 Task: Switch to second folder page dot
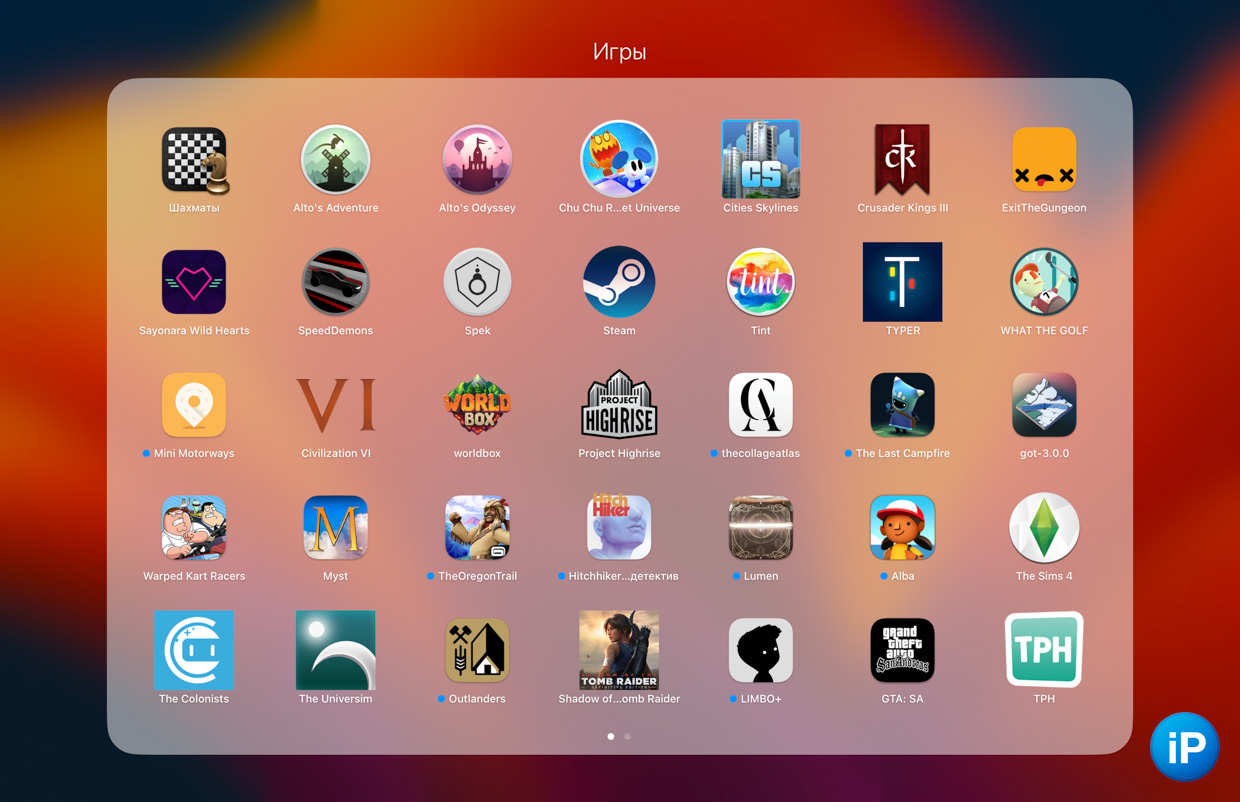coord(628,736)
